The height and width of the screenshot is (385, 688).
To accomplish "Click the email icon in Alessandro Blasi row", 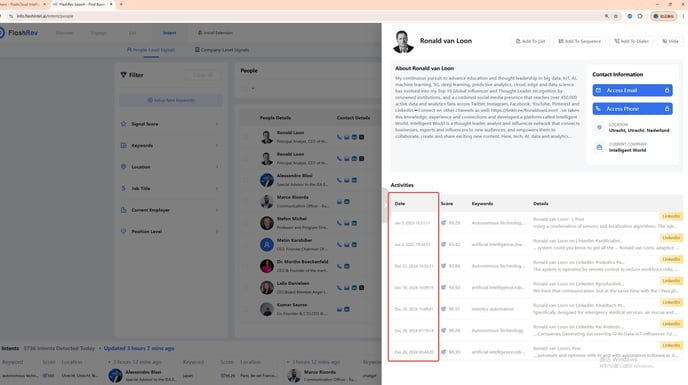I will (347, 180).
